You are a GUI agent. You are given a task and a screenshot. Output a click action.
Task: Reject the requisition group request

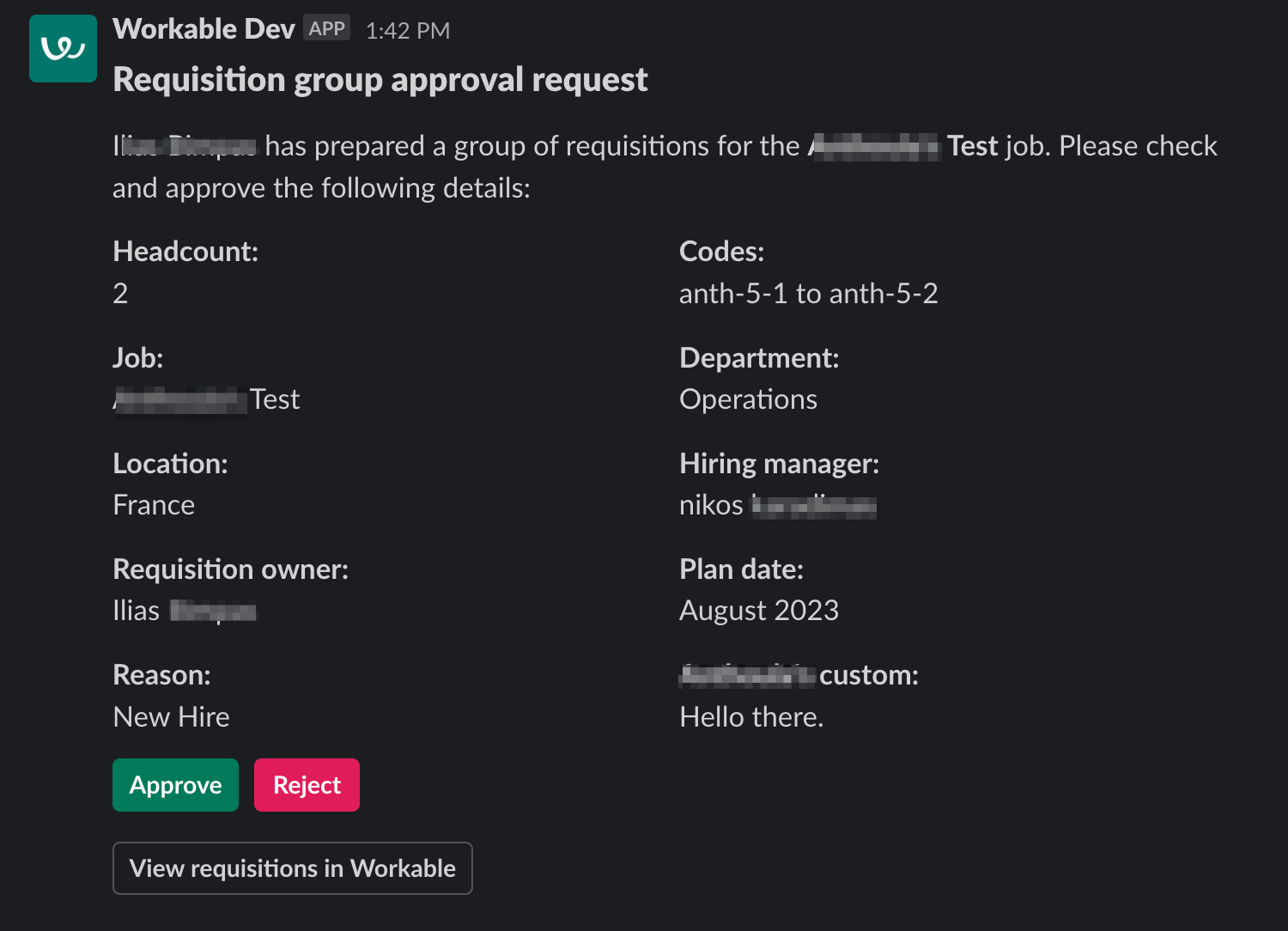(x=307, y=785)
